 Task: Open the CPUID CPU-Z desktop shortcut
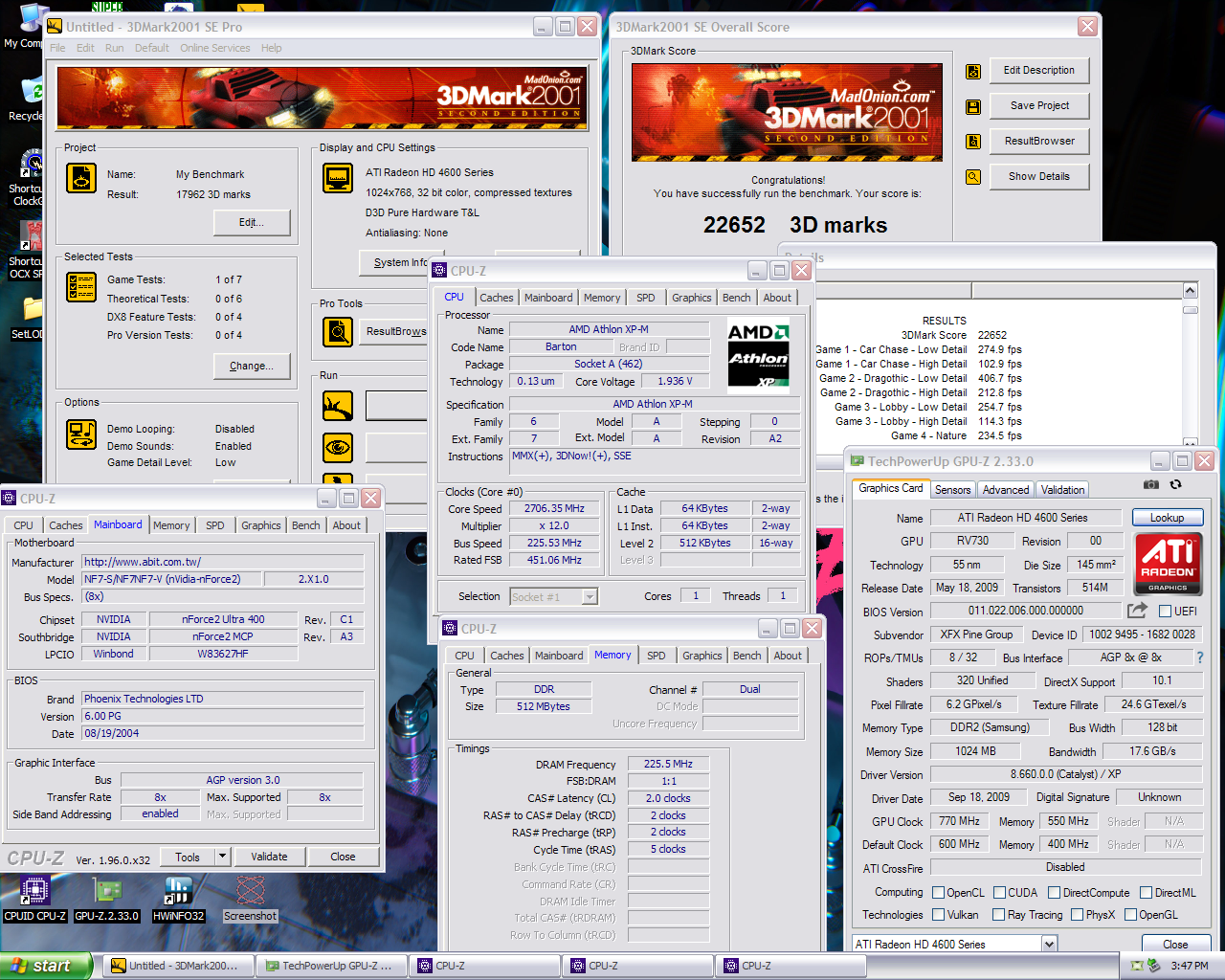pyautogui.click(x=35, y=900)
